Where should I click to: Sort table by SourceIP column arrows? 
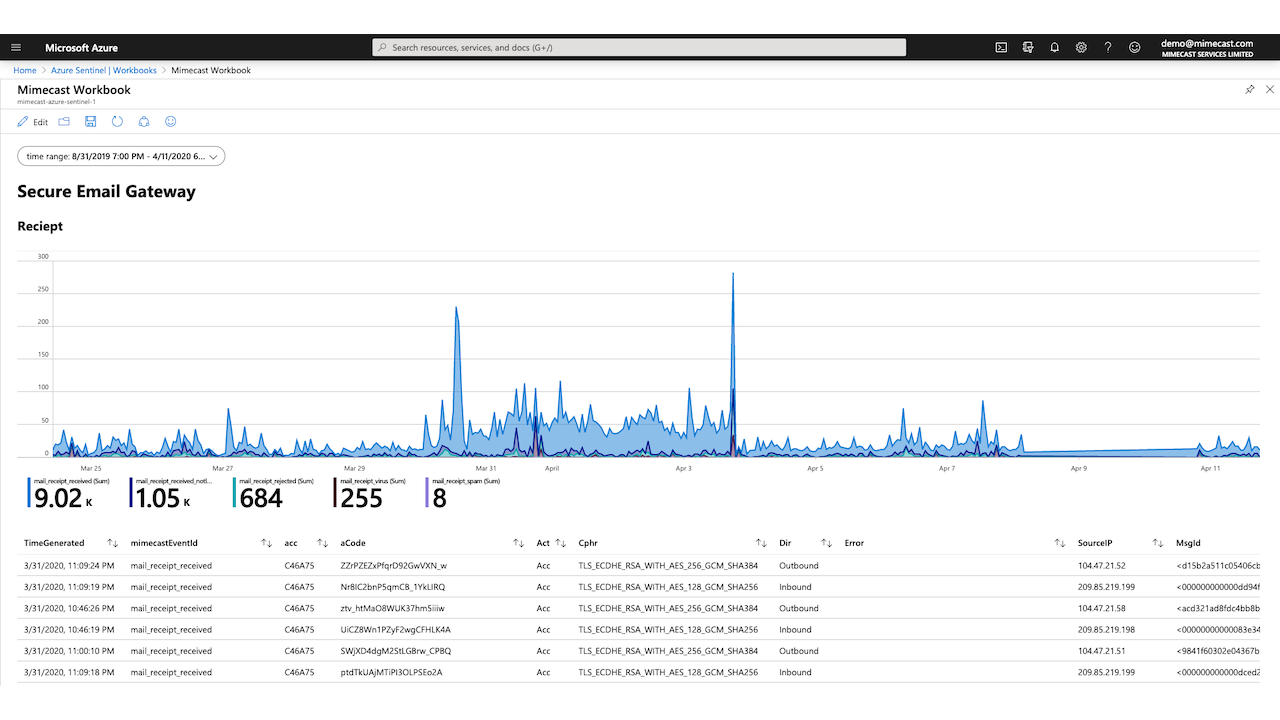pyautogui.click(x=1158, y=543)
